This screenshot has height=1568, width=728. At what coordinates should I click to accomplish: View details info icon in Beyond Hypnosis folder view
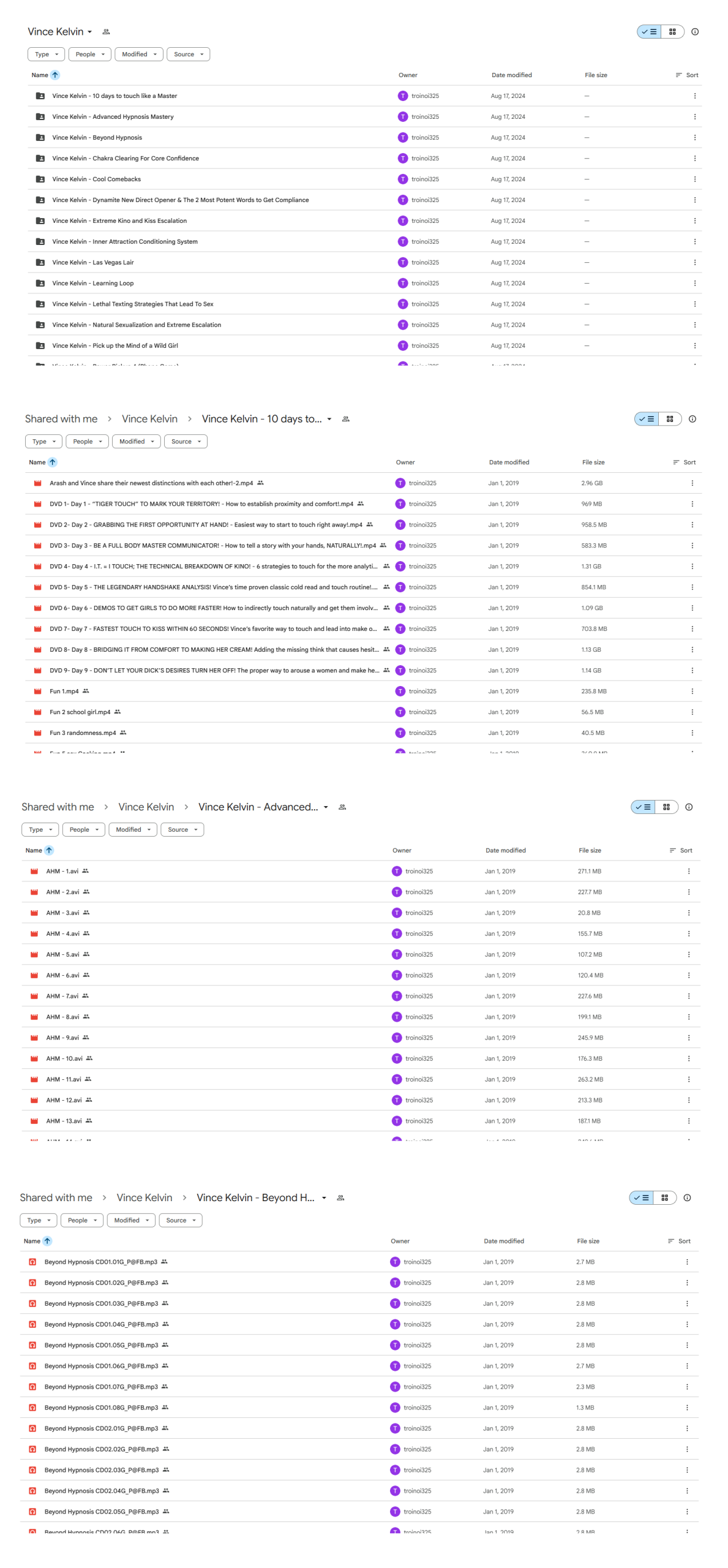(x=686, y=1198)
